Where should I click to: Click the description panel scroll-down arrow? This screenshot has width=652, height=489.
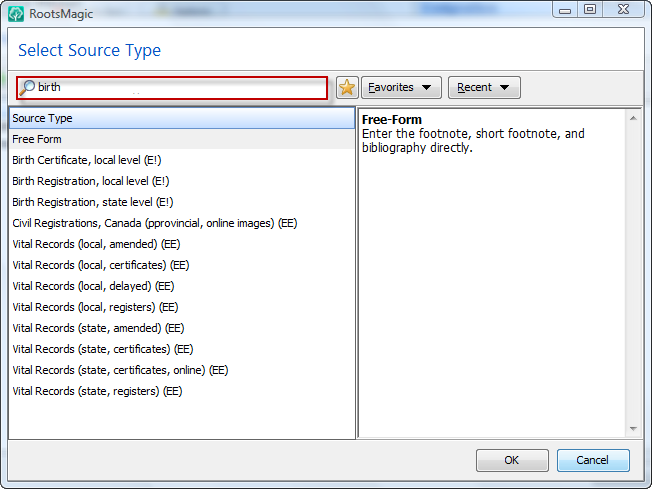633,428
